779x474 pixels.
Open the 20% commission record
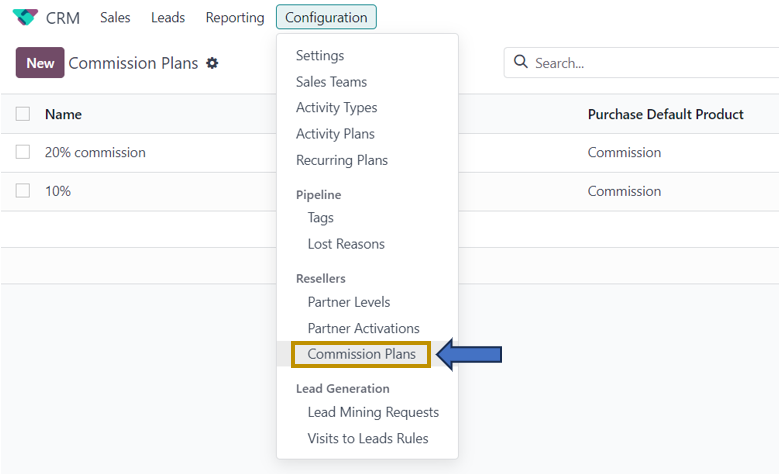(x=95, y=153)
